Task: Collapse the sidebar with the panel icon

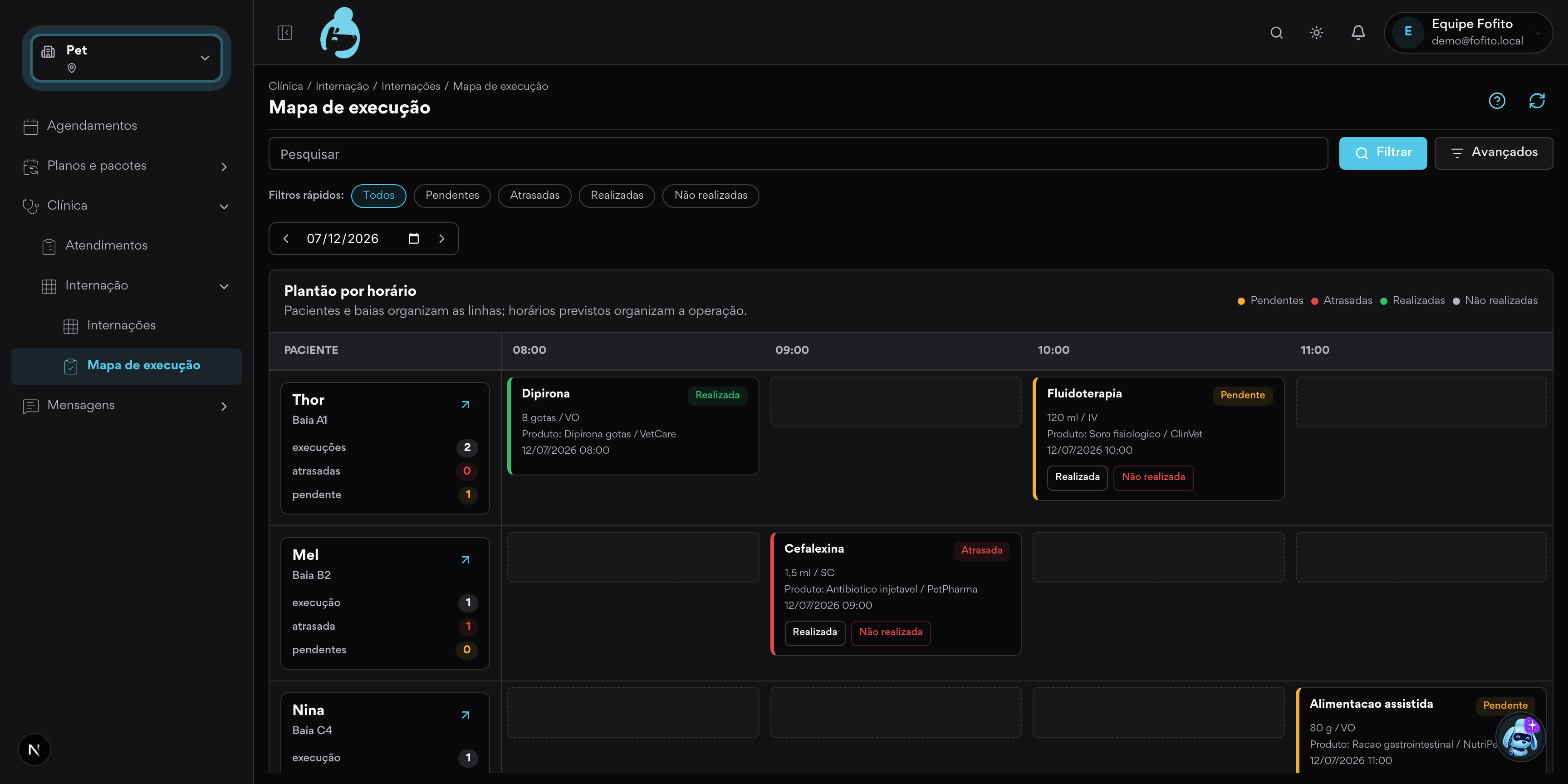Action: (285, 32)
